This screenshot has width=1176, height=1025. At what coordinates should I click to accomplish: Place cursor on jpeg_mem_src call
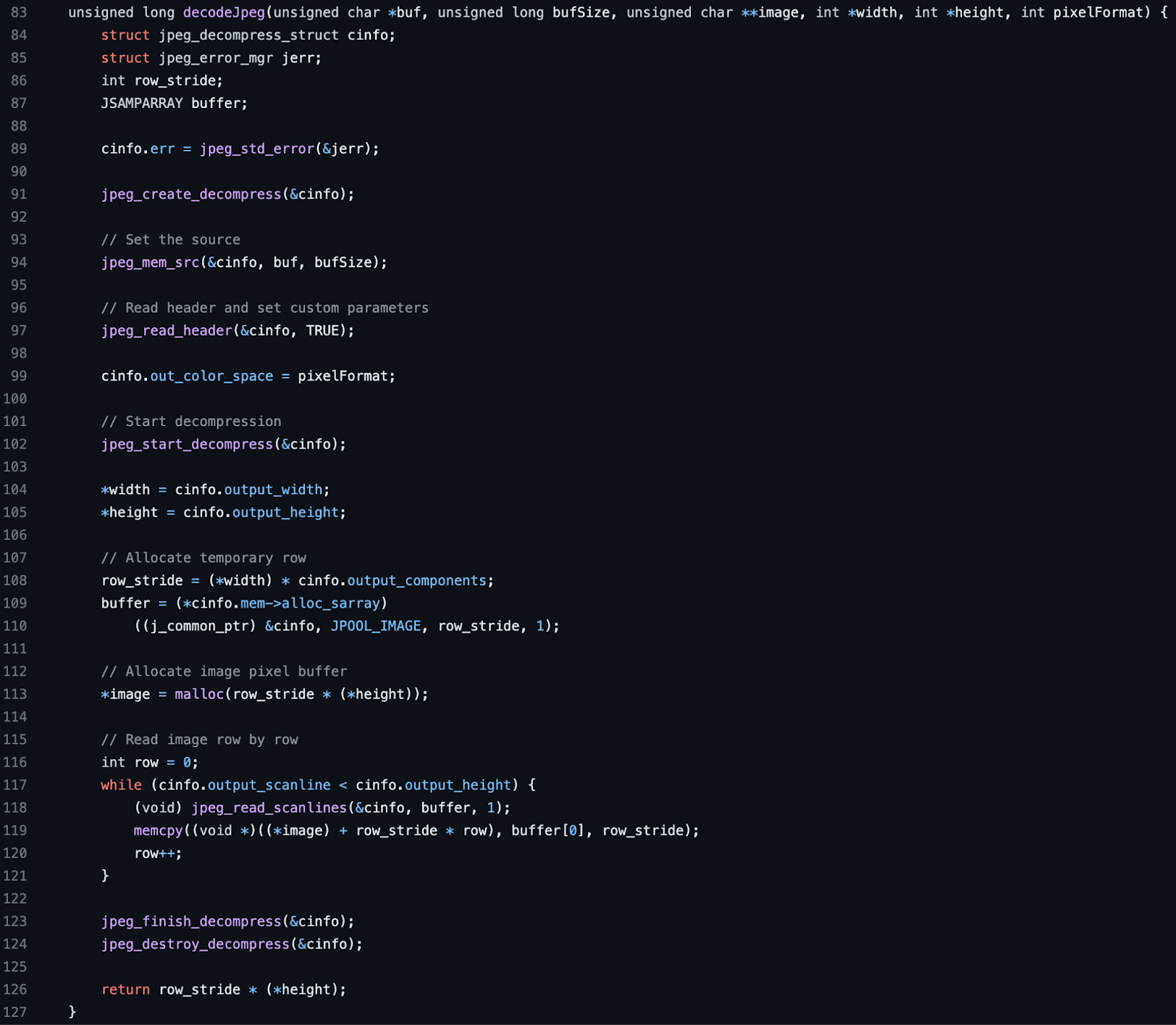[150, 262]
